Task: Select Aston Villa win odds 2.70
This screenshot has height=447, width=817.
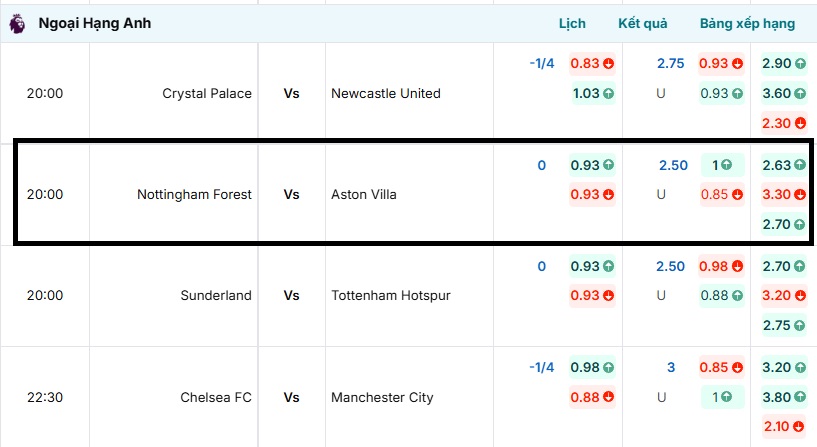Action: coord(783,225)
